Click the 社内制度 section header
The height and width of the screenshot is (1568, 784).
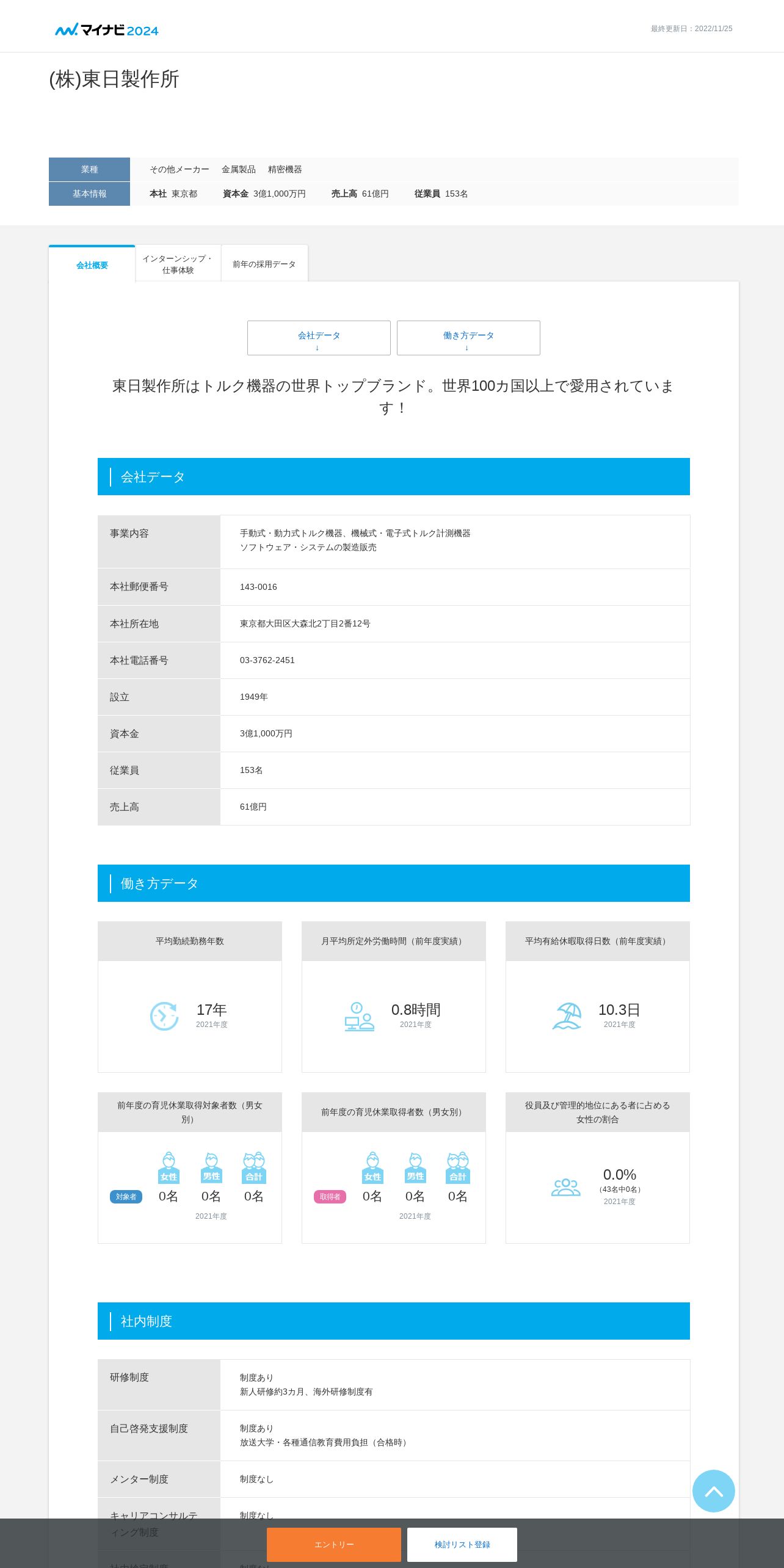pyautogui.click(x=394, y=1321)
